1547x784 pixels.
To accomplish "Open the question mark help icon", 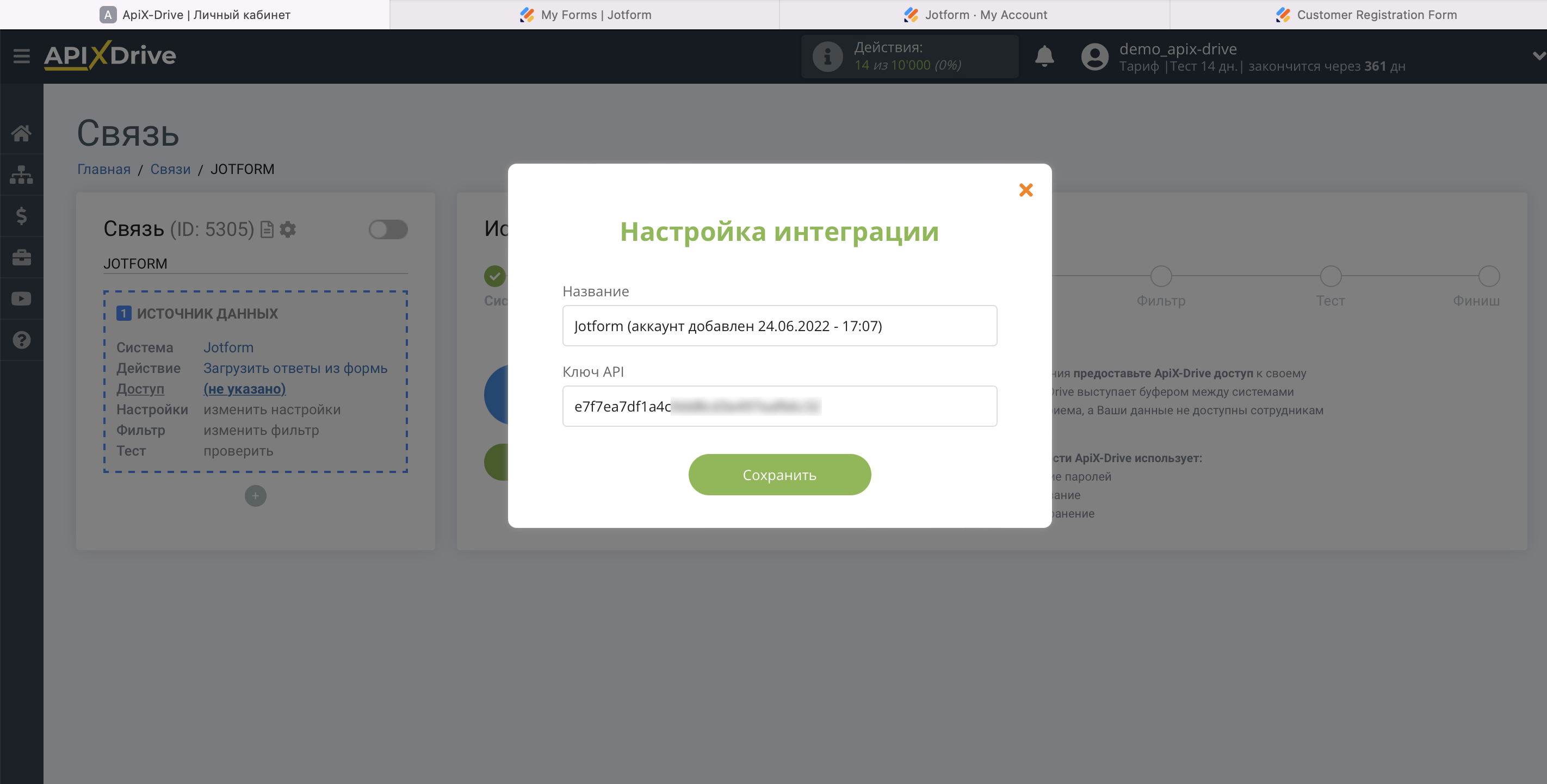I will [x=22, y=340].
